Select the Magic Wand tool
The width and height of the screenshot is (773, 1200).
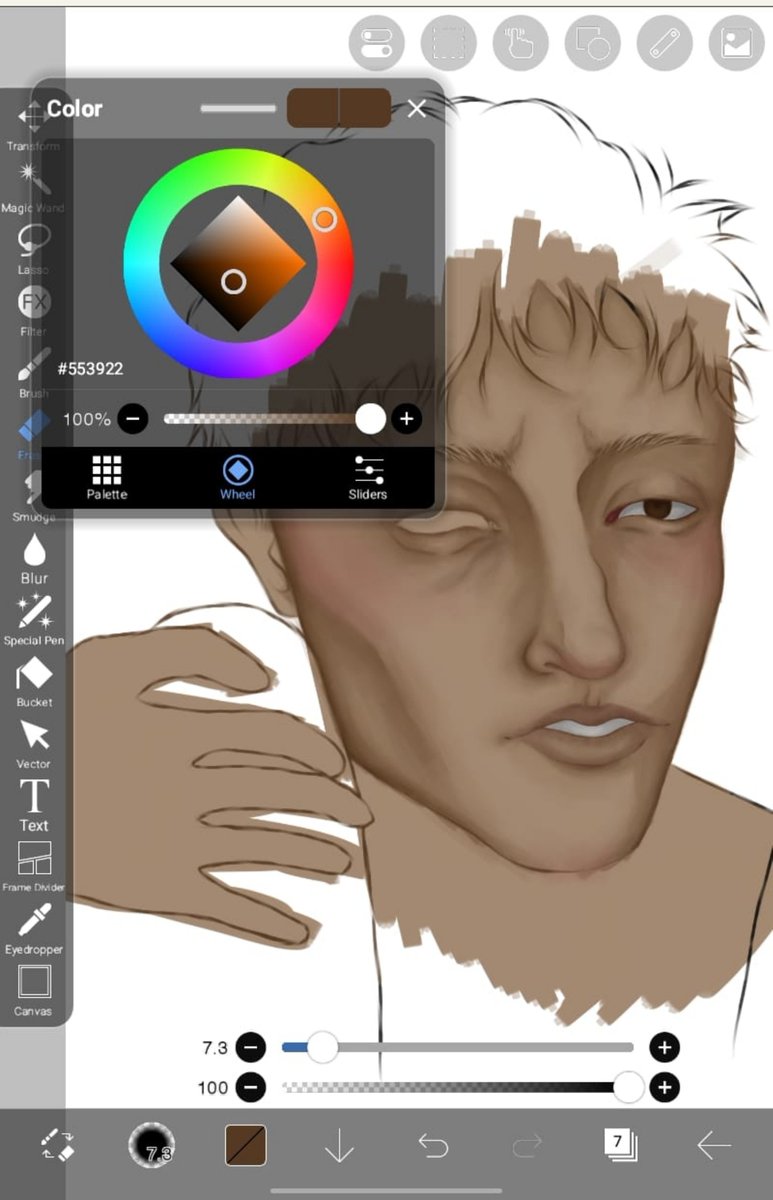33,186
